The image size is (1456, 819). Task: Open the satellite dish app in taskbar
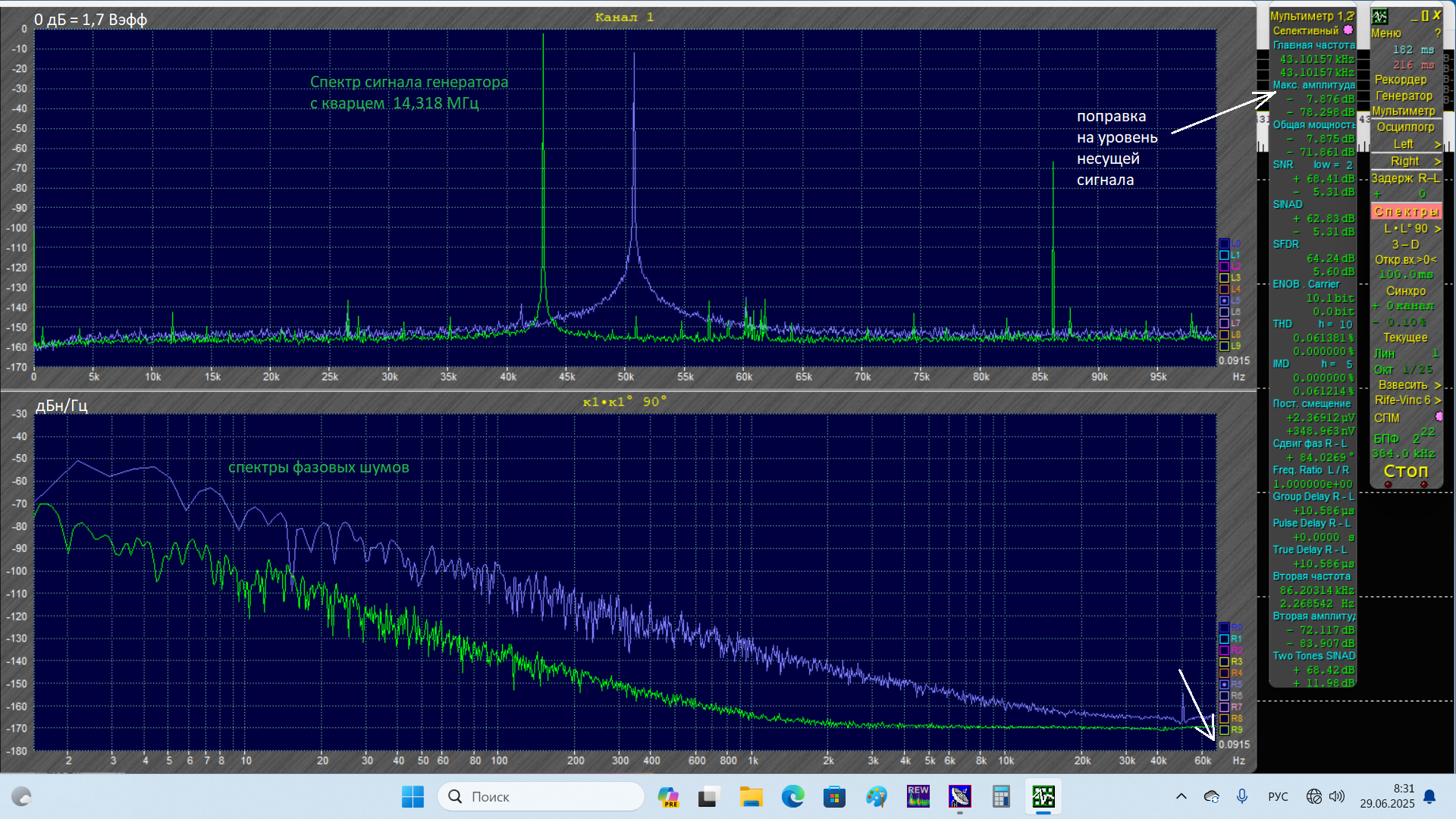pyautogui.click(x=959, y=796)
